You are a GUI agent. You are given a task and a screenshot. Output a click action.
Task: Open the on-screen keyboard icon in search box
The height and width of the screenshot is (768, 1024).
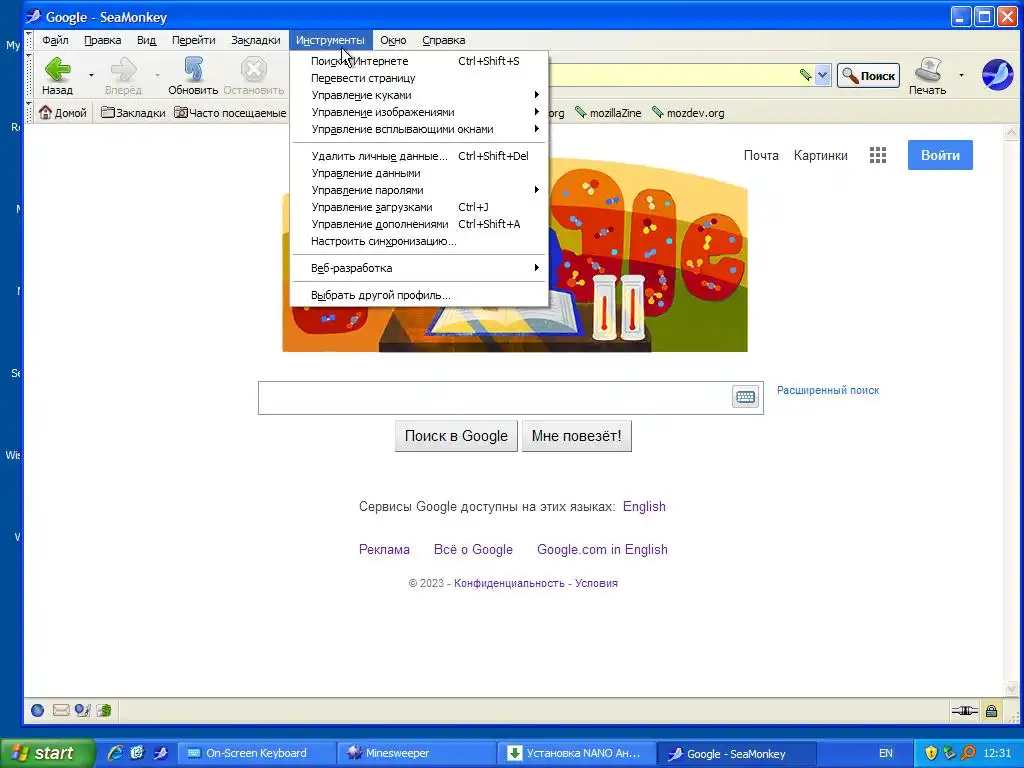click(x=745, y=397)
